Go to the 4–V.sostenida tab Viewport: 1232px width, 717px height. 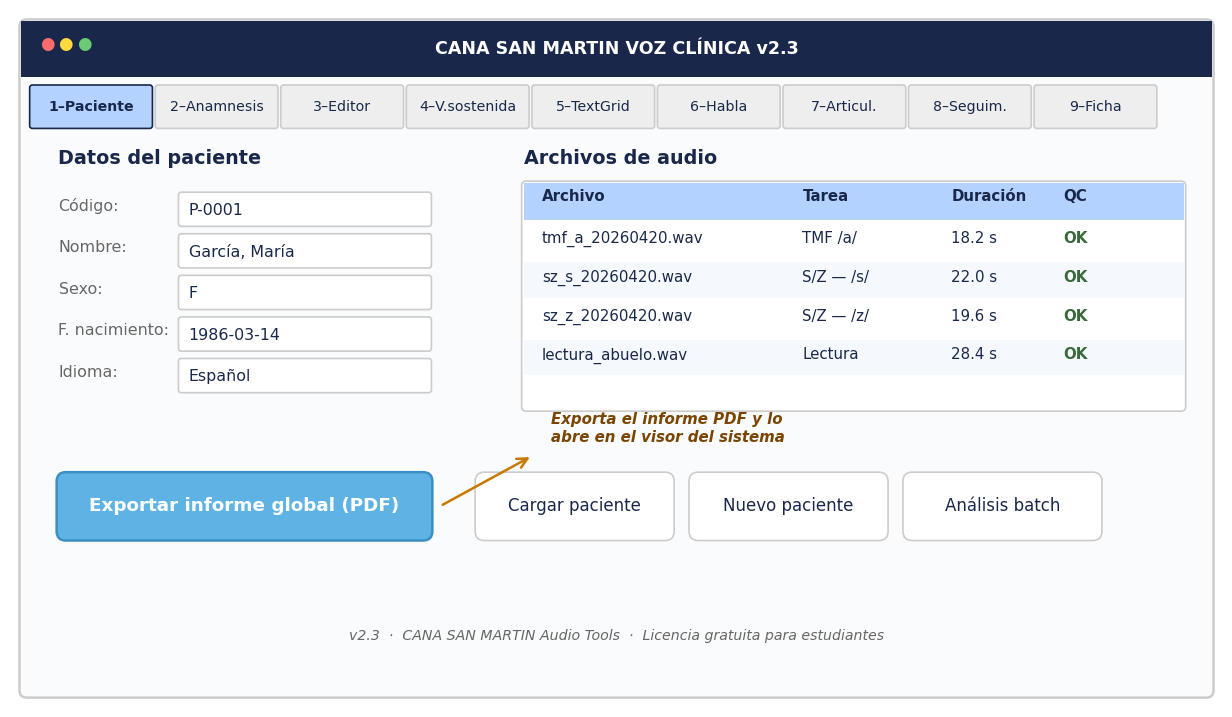[467, 107]
